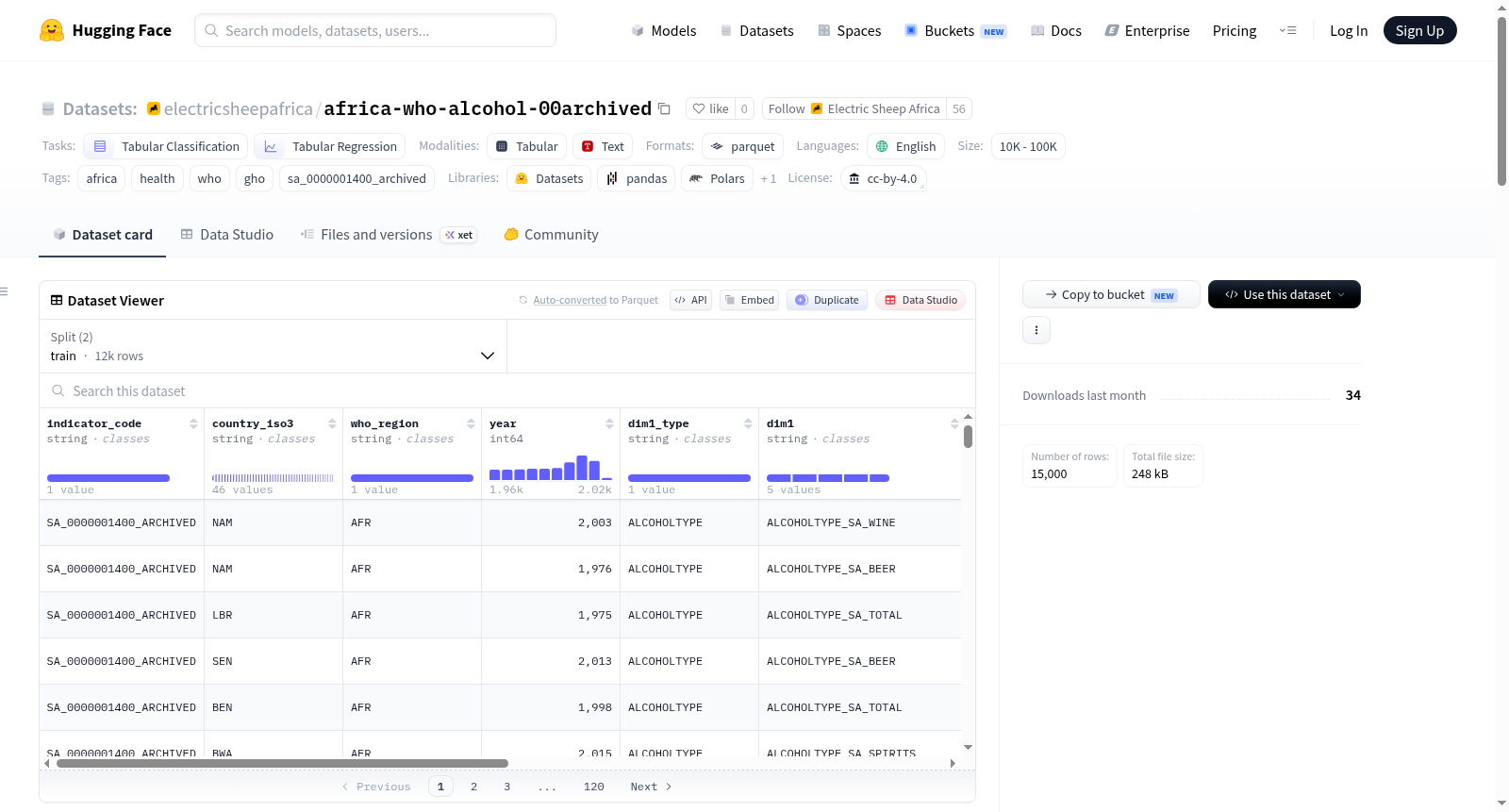Open the Enterprise page

[x=1147, y=30]
